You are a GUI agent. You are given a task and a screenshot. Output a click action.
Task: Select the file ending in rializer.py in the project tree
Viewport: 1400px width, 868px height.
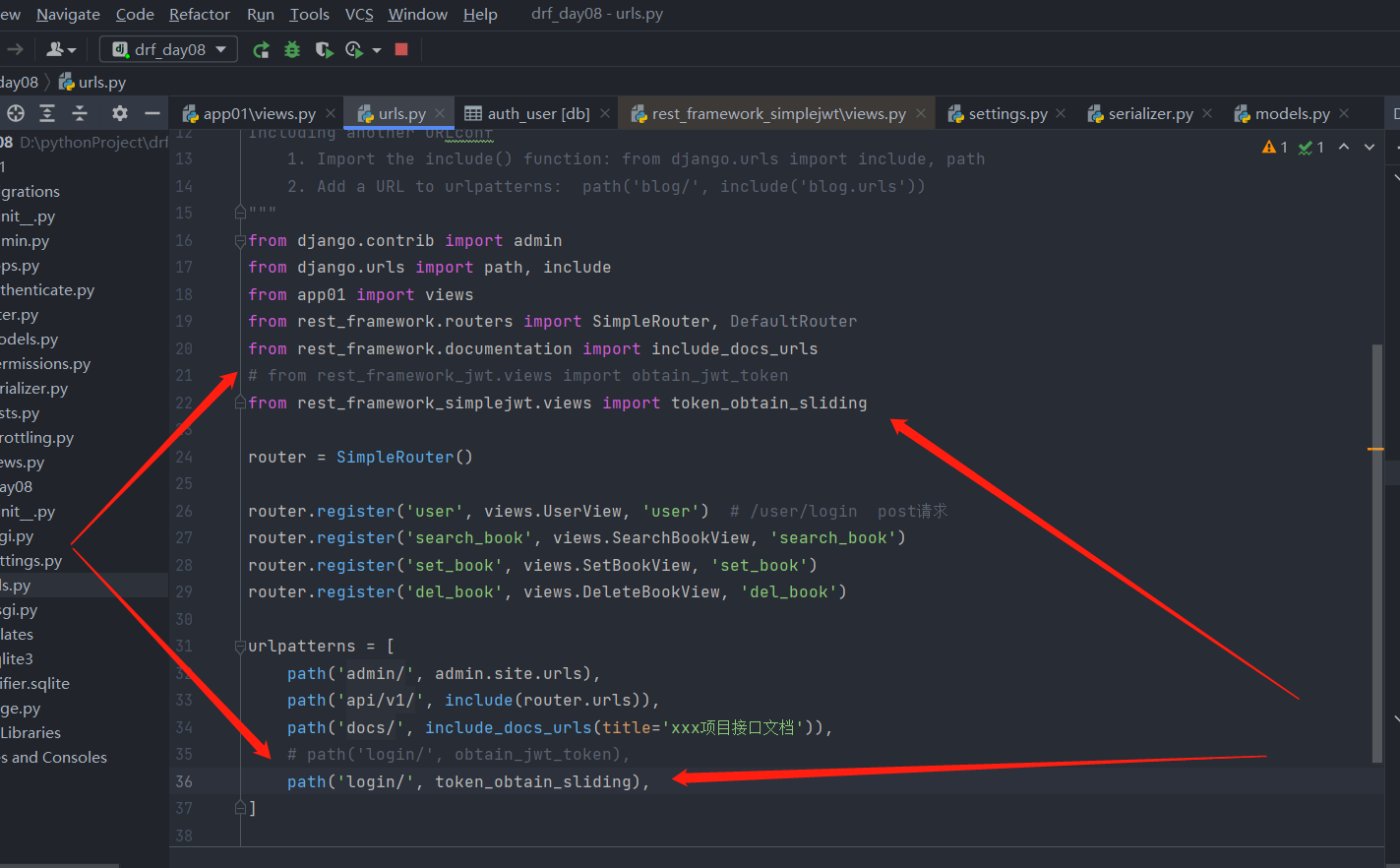click(34, 389)
